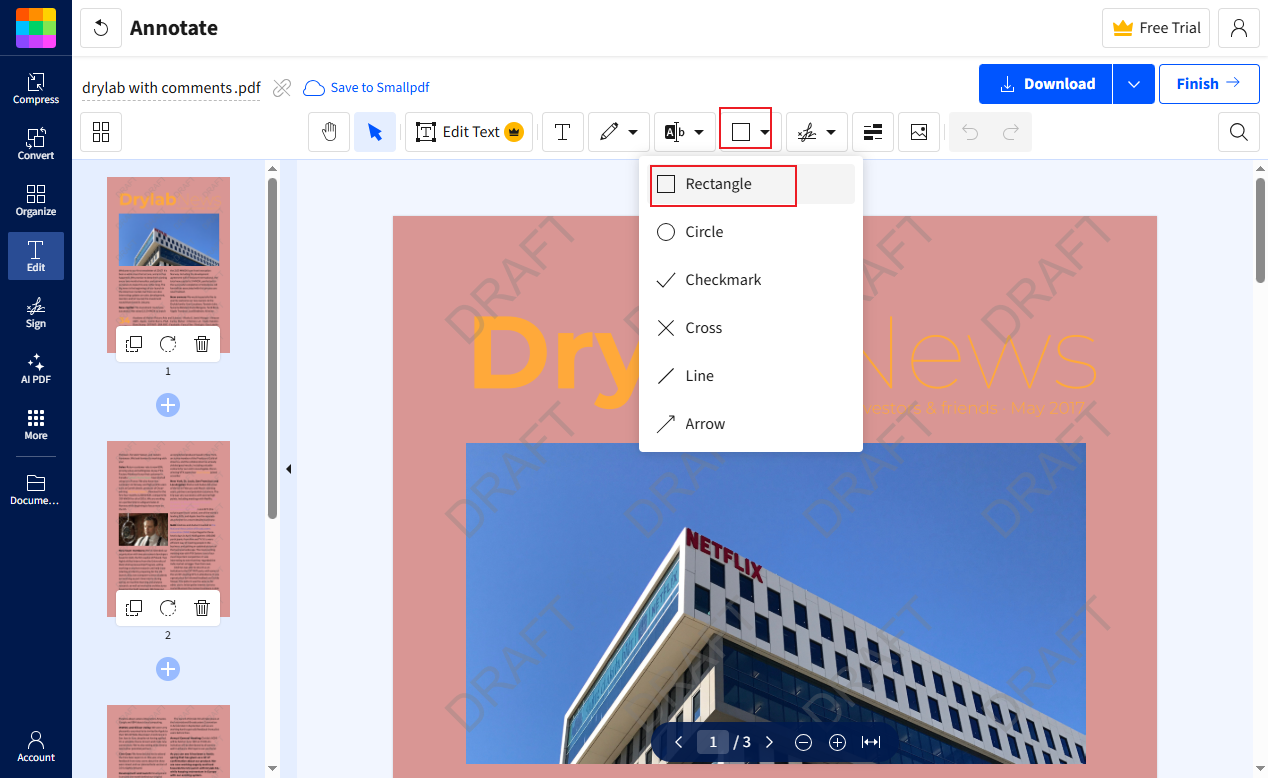The image size is (1268, 778).
Task: Select the text insertion tool
Action: pos(562,131)
